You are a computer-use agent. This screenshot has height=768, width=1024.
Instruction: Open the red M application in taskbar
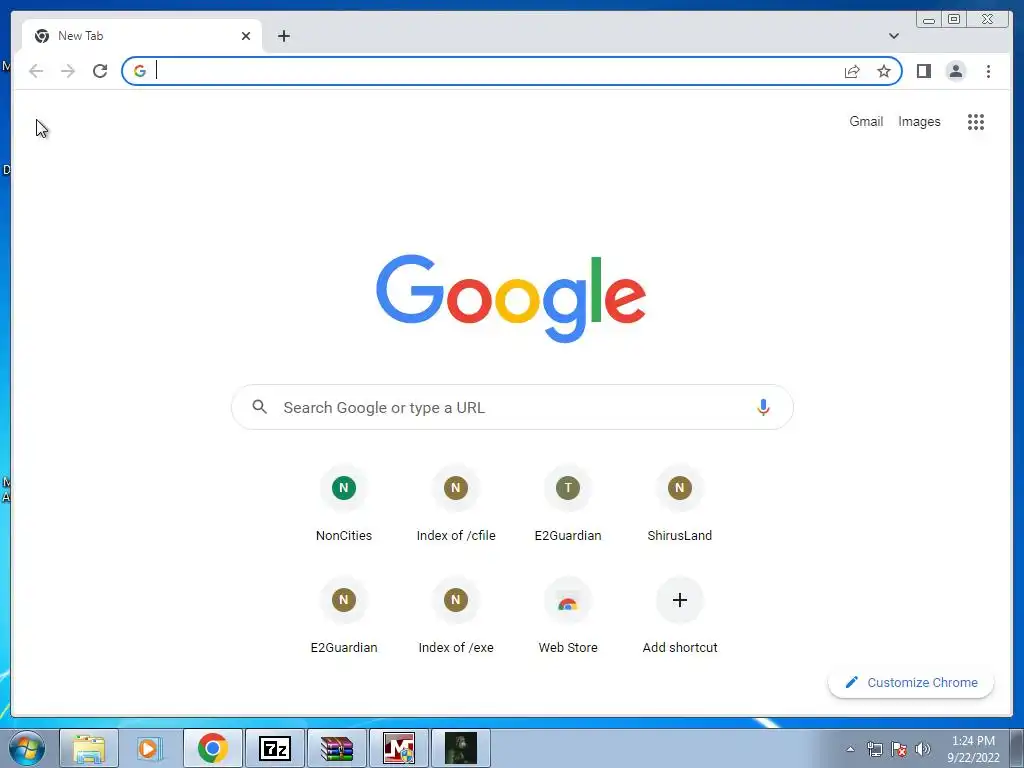(398, 748)
